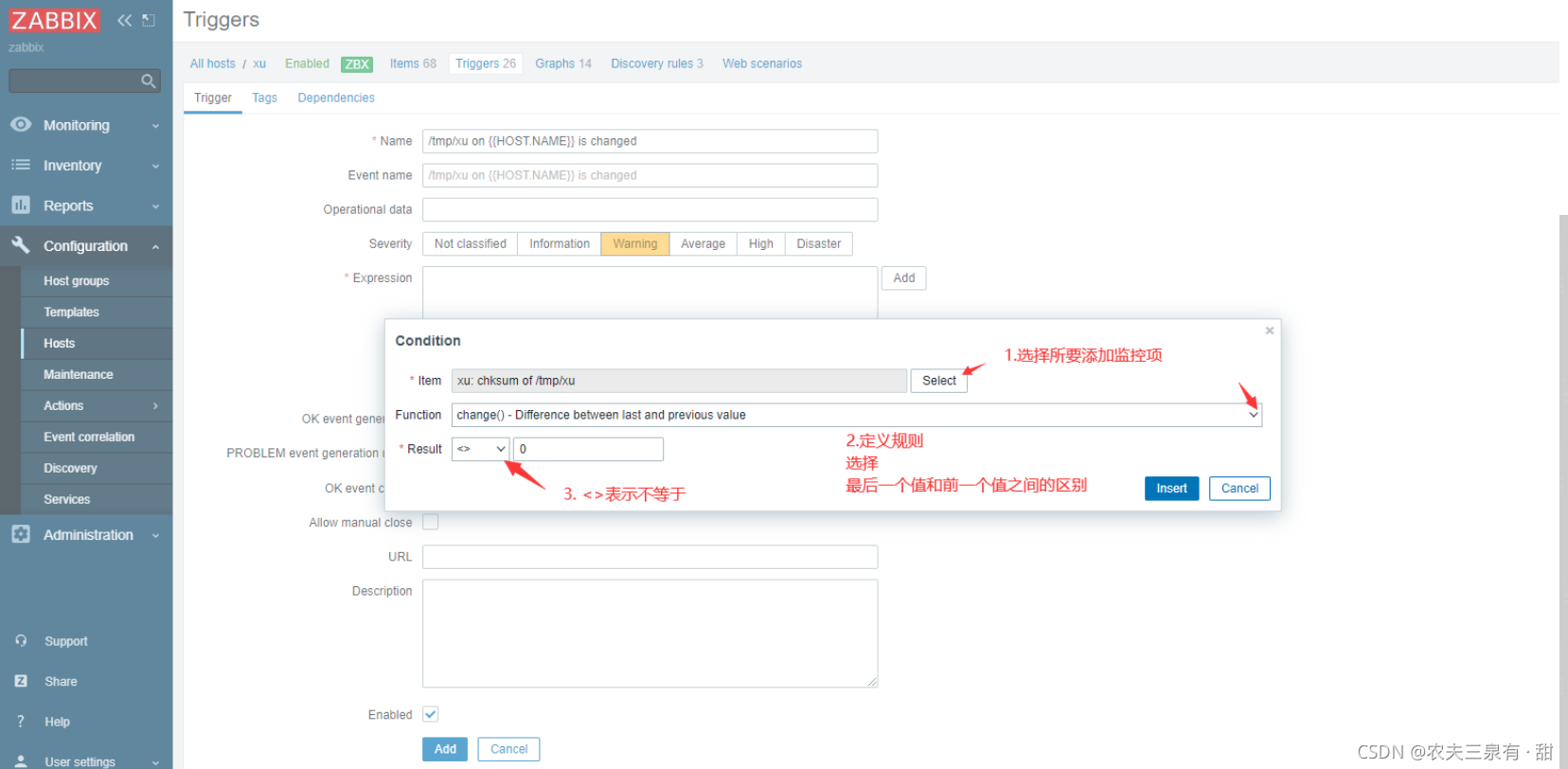
Task: Open the Result operator dropdown
Action: 481,449
